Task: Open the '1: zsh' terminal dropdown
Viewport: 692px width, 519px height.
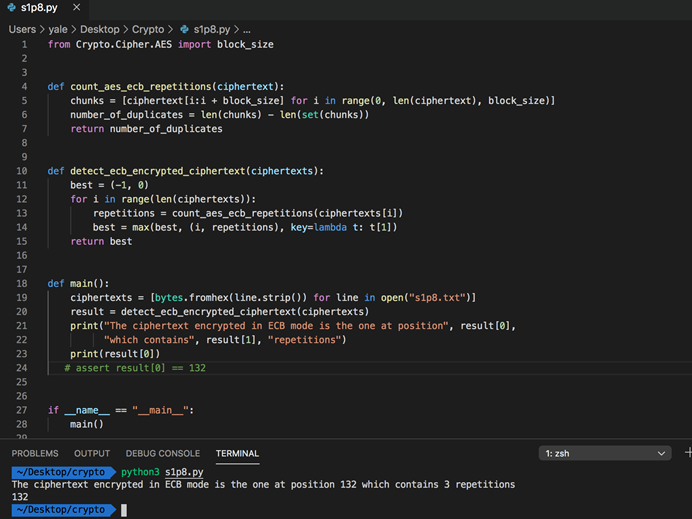Action: [x=605, y=453]
